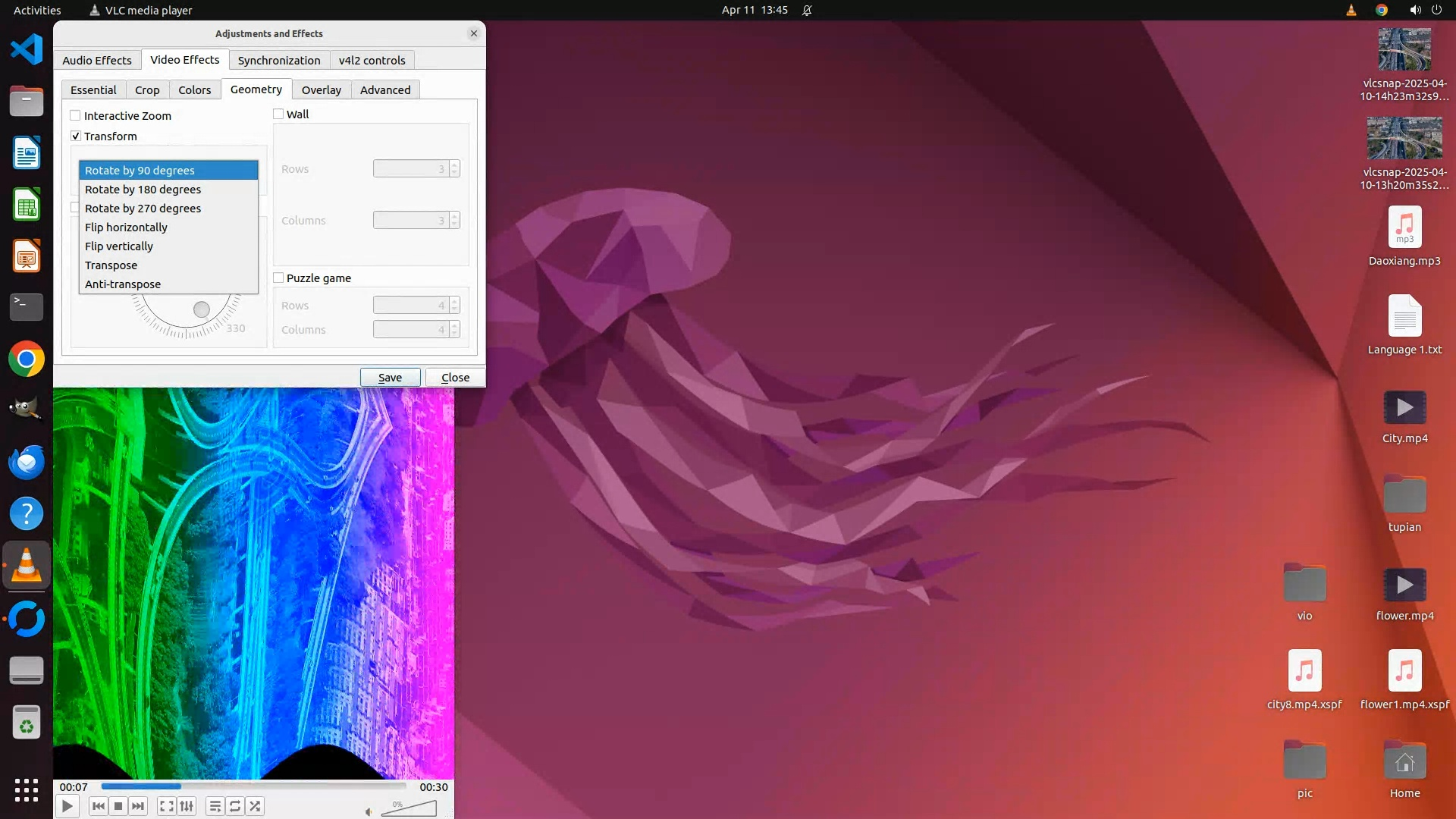Select Flip horizontally from dropdown list

click(126, 227)
